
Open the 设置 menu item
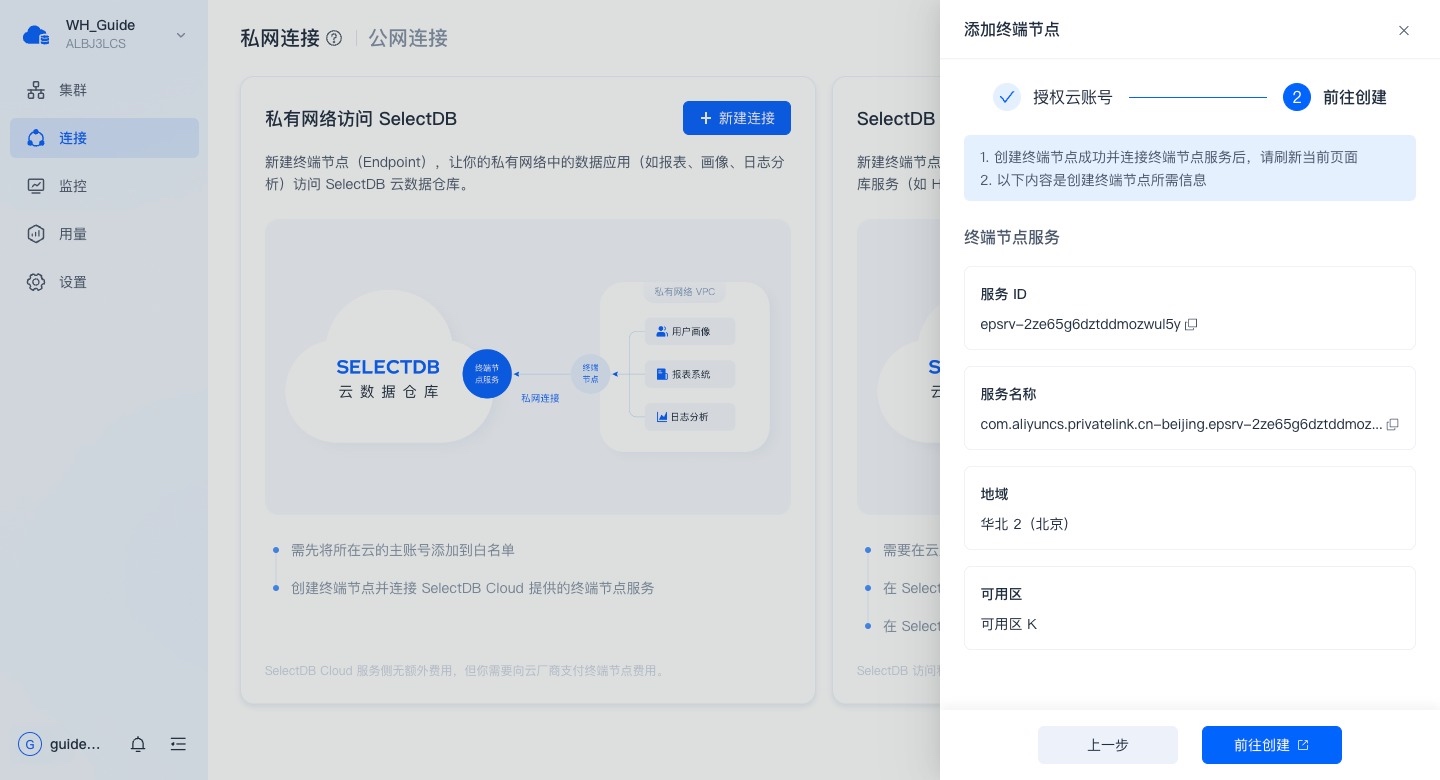click(104, 282)
